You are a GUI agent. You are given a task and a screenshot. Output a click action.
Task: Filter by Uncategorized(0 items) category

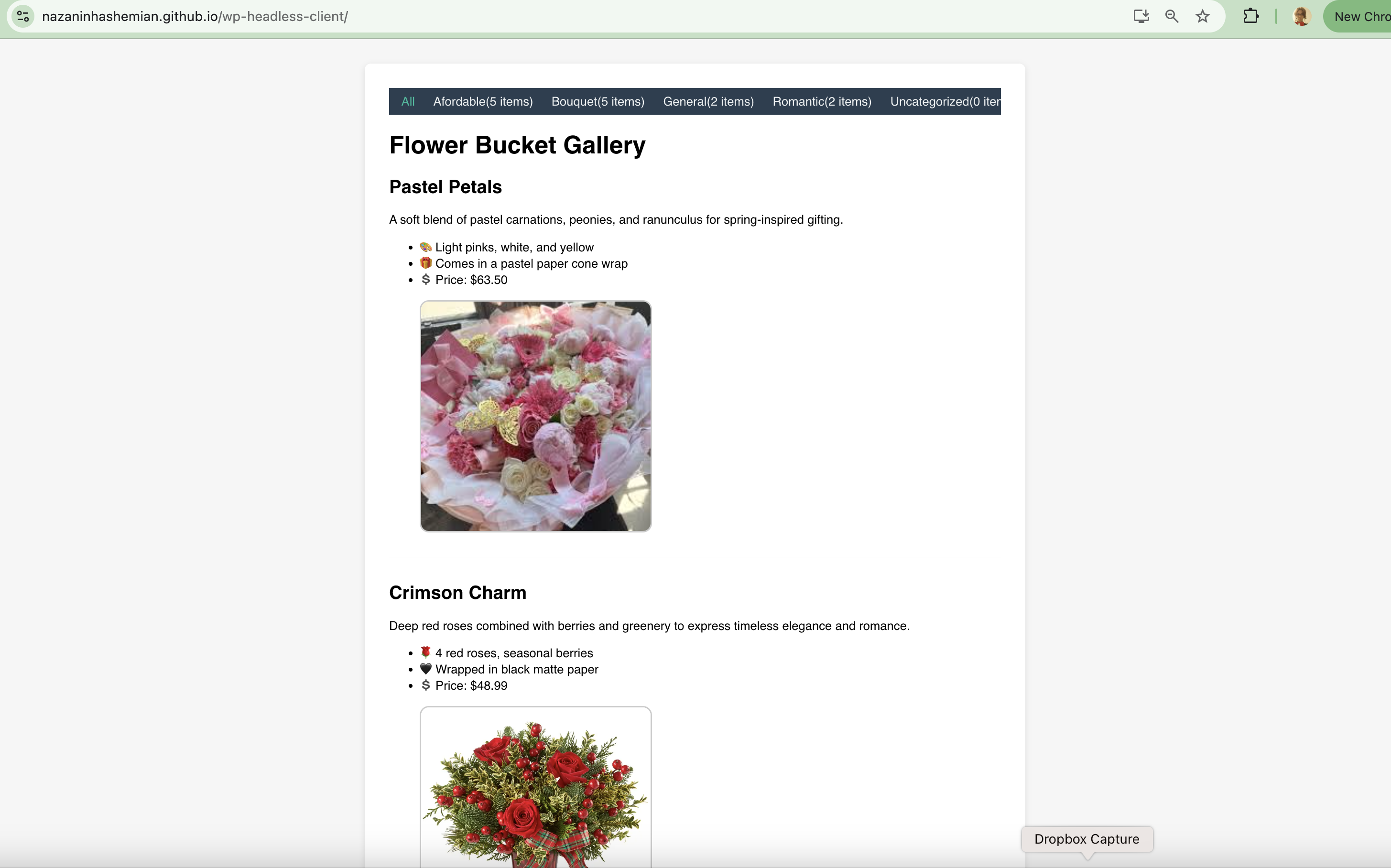point(945,102)
